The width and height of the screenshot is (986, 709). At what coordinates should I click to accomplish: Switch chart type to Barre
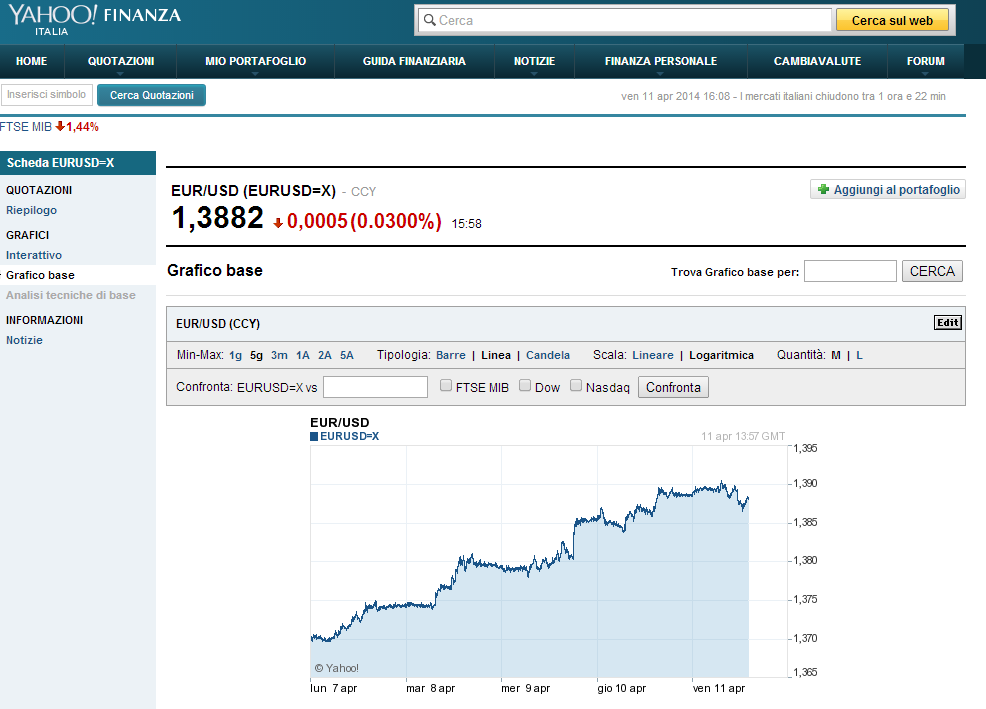coord(451,355)
